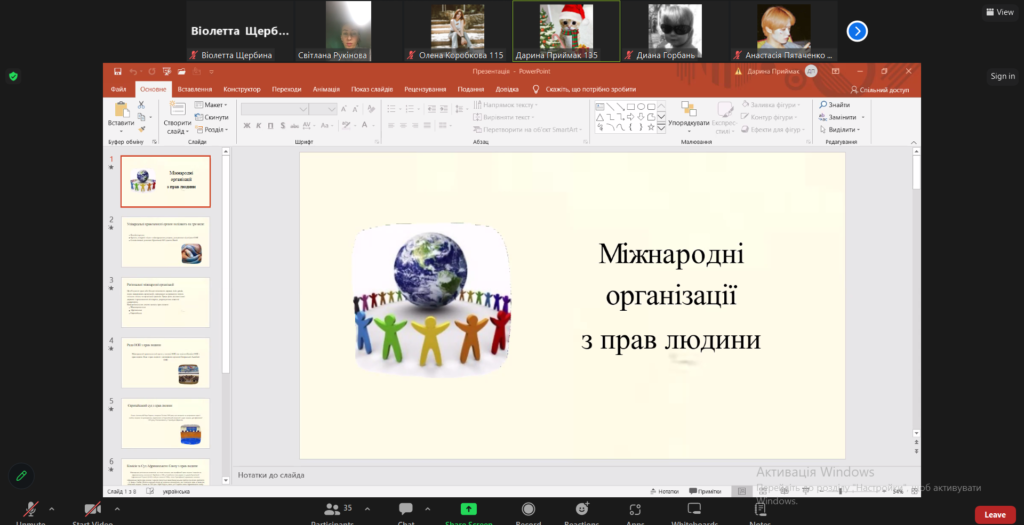
Task: Select slide 5 thumbnail in panel
Action: click(x=166, y=423)
